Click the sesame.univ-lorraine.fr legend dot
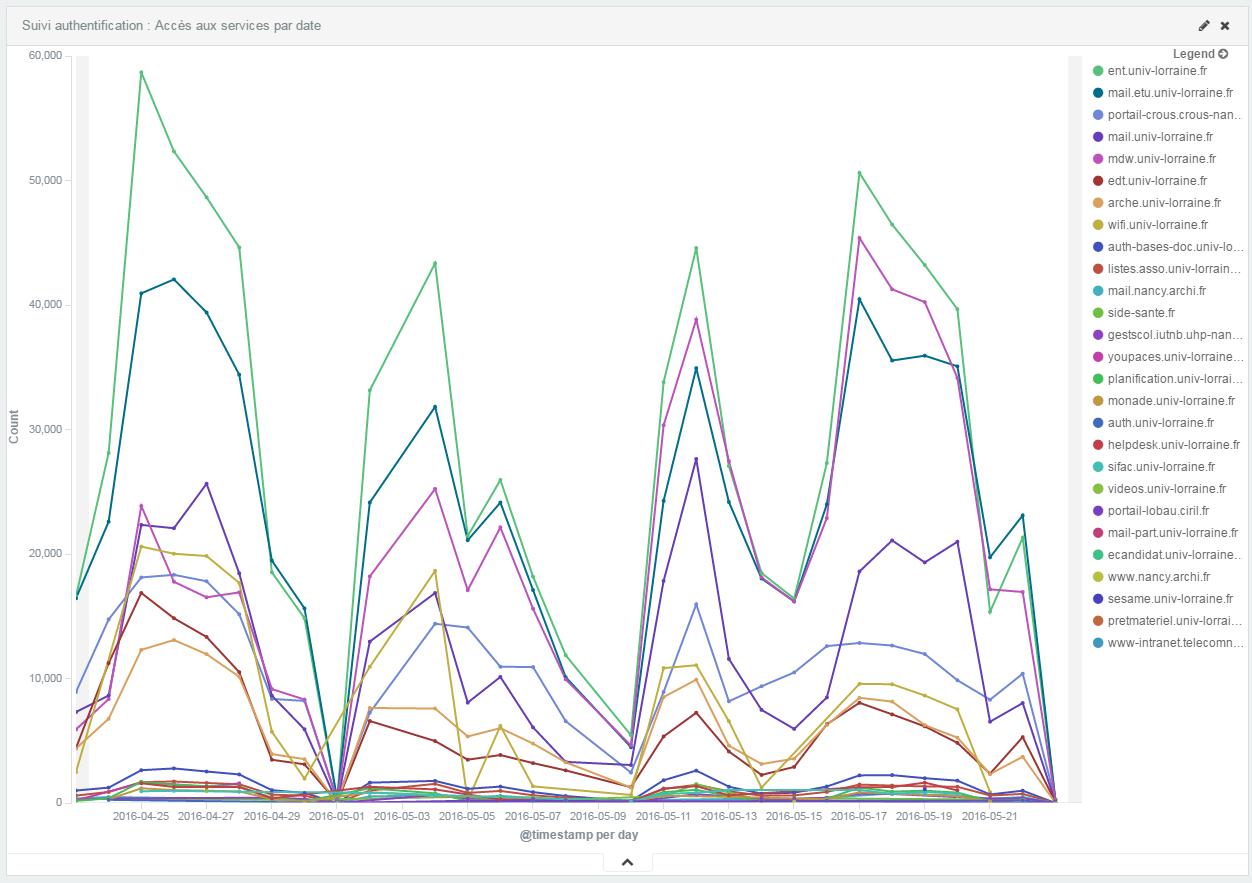Viewport: 1252px width, 883px height. coord(1098,599)
